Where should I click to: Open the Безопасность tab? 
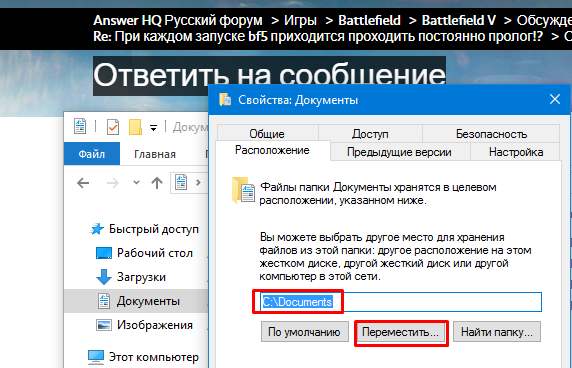coord(491,133)
